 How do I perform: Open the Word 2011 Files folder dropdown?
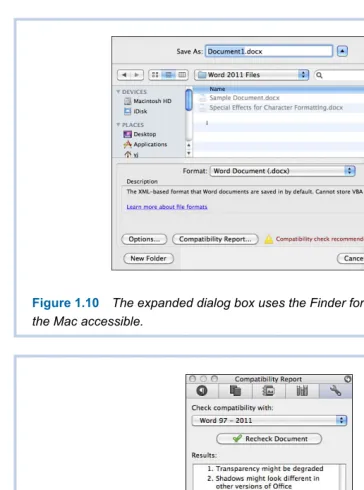pyautogui.click(x=252, y=75)
